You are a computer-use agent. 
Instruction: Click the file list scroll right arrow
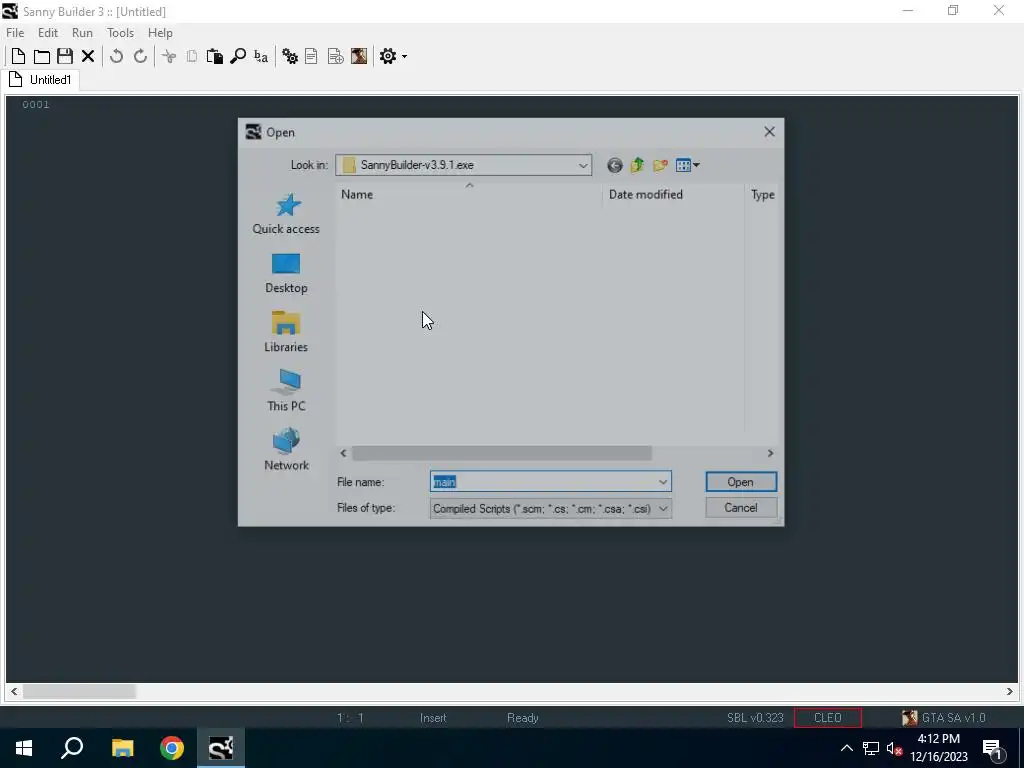pyautogui.click(x=771, y=453)
